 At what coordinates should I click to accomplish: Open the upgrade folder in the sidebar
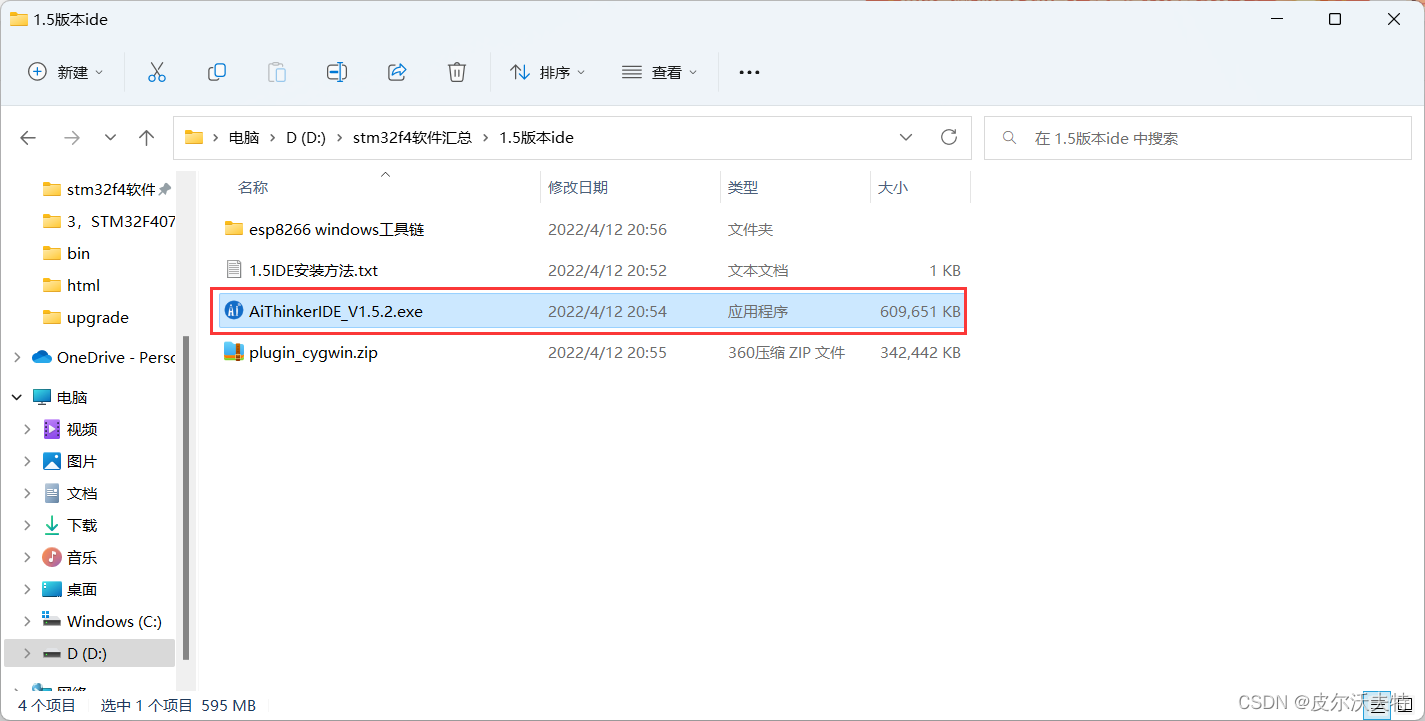tap(98, 317)
